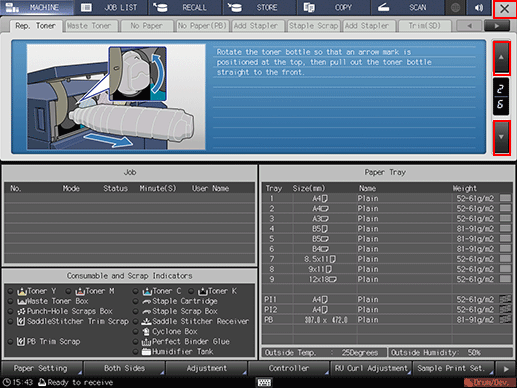Select the PB tray 307.0 x 472.0 row

(x=387, y=320)
